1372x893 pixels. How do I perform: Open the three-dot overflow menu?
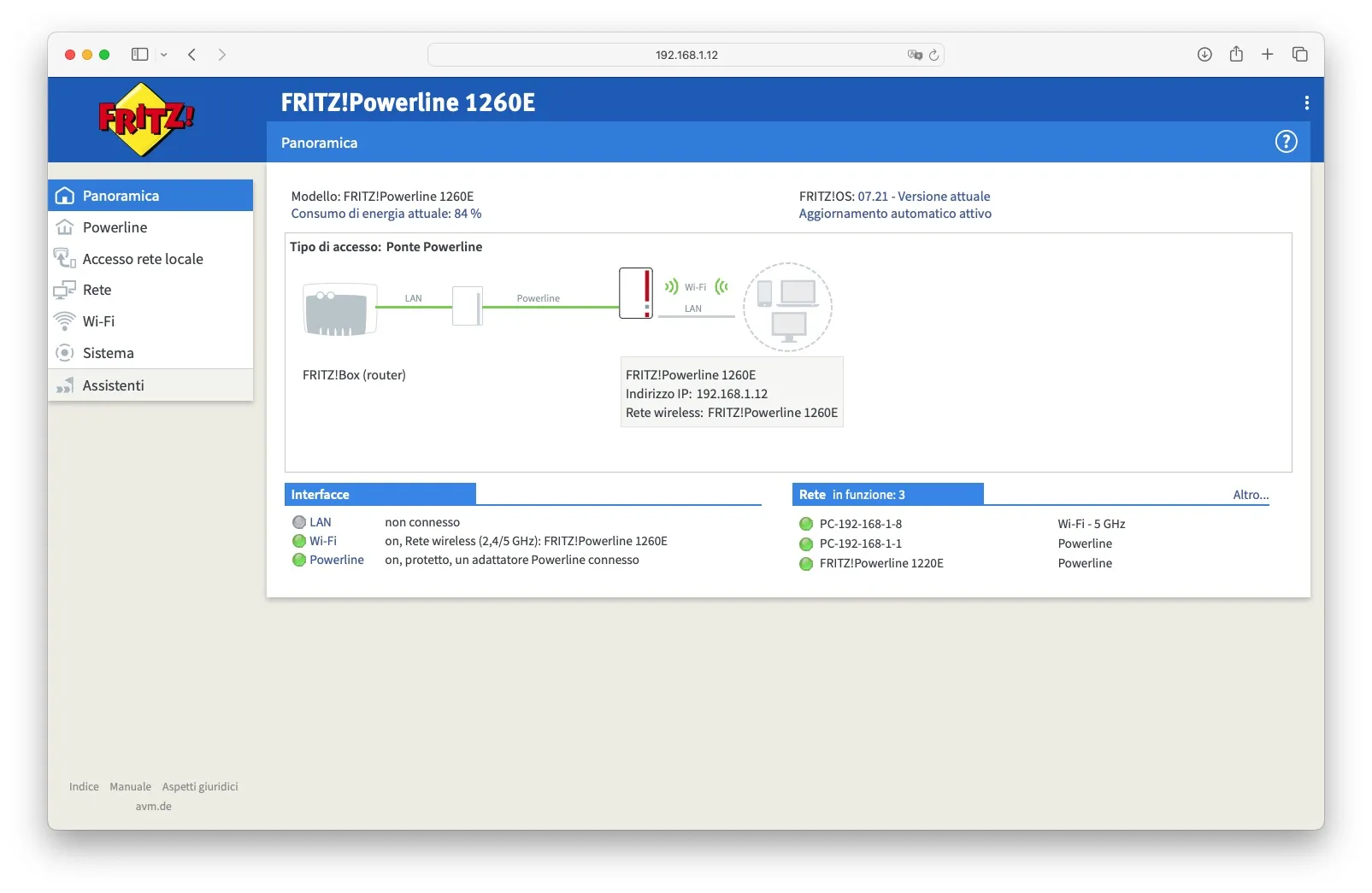pyautogui.click(x=1305, y=103)
